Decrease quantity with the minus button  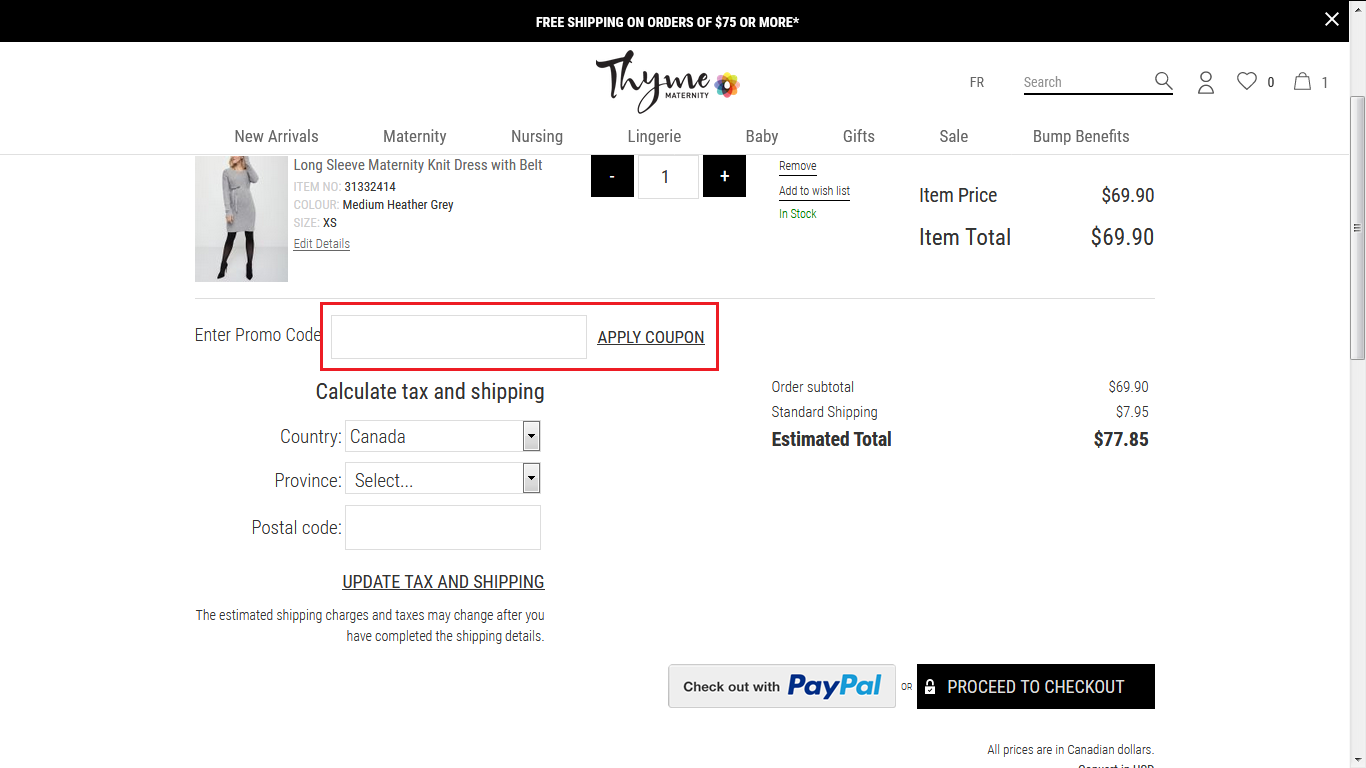612,177
